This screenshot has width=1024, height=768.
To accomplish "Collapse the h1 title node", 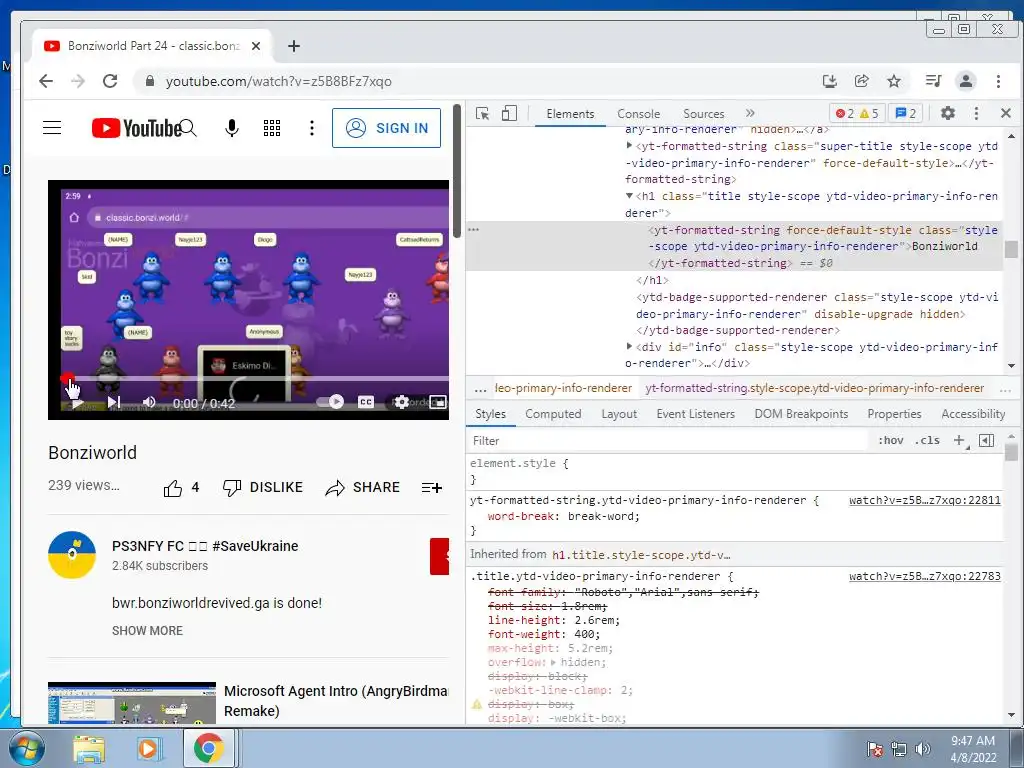I will [629, 196].
